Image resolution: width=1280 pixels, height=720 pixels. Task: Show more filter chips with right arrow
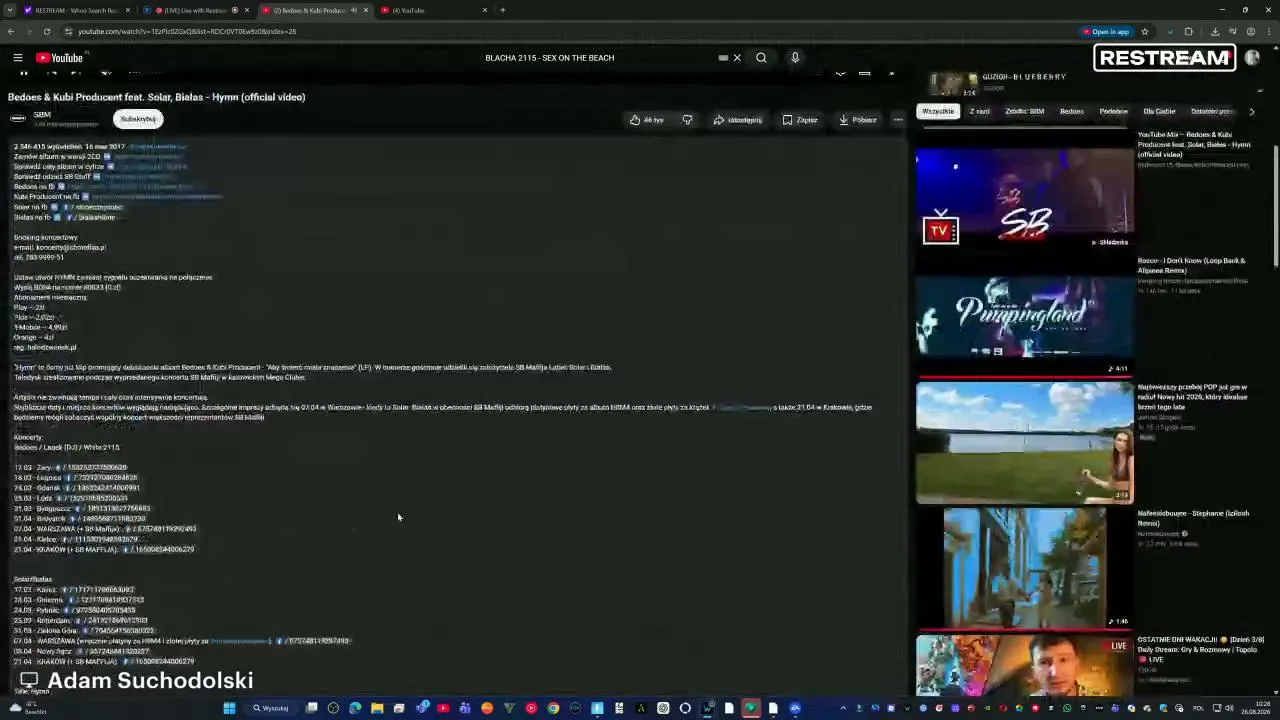[x=1252, y=111]
